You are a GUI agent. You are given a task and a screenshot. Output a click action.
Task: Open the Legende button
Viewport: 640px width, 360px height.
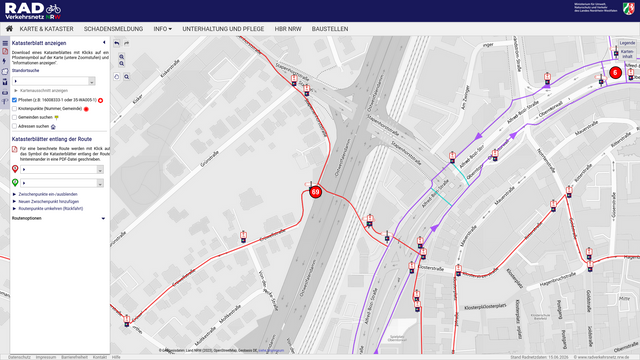(x=627, y=43)
